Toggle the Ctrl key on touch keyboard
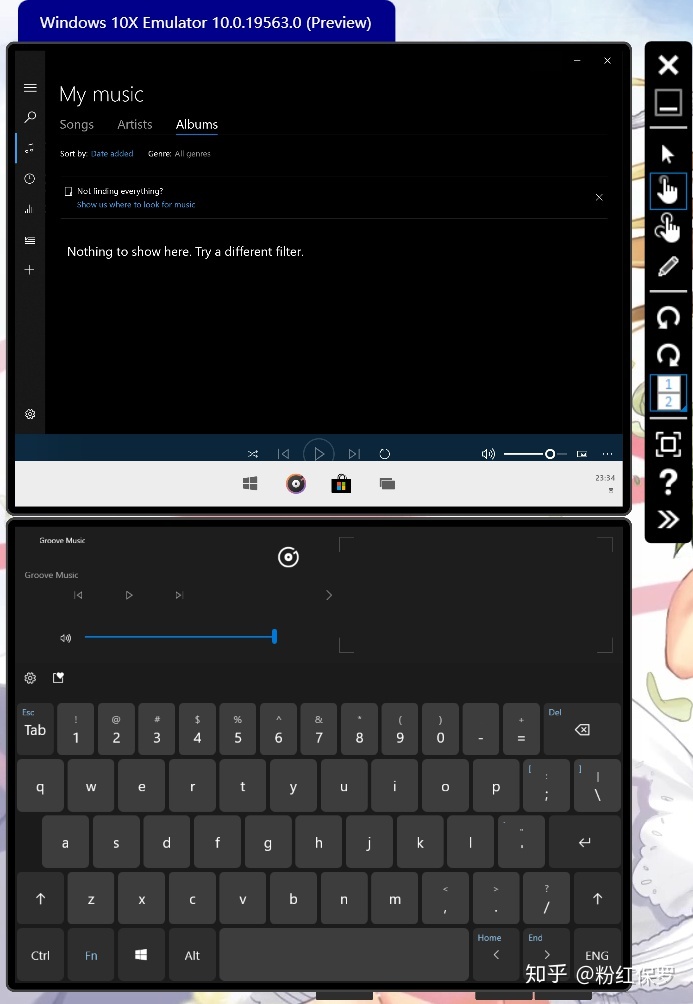The height and width of the screenshot is (1004, 693). pyautogui.click(x=40, y=955)
